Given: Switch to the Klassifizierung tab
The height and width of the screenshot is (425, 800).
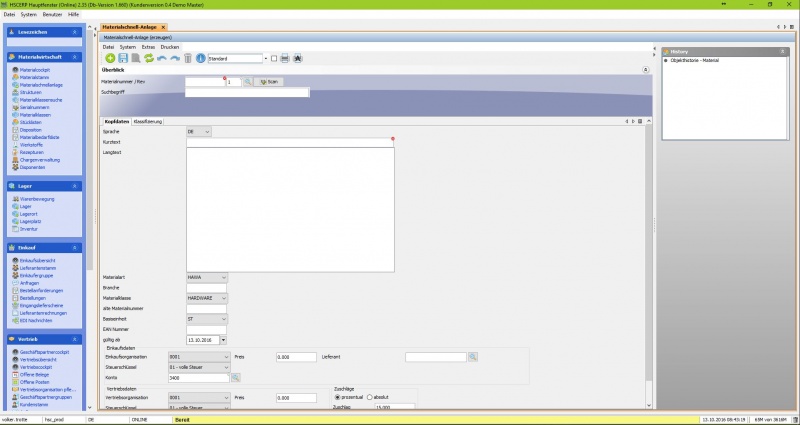Looking at the screenshot, I should click(148, 121).
